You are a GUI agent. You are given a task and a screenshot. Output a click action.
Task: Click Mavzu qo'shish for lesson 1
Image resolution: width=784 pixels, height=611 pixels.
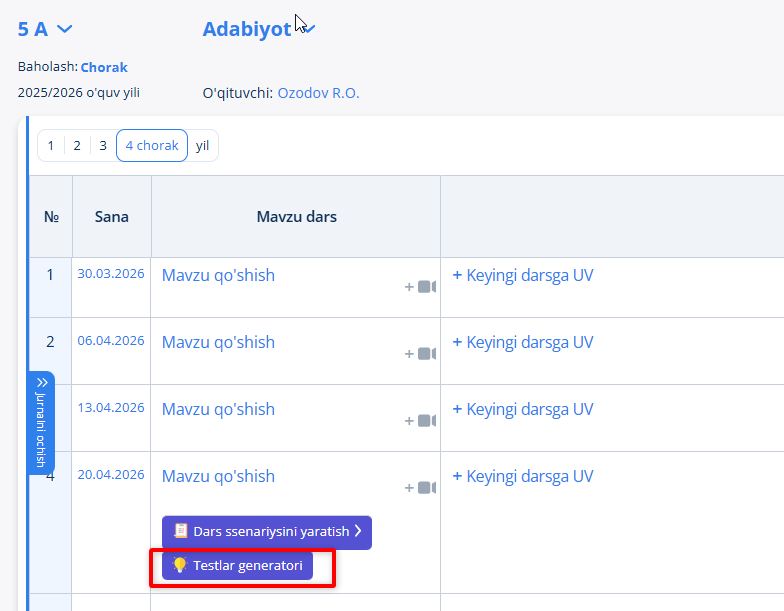coord(218,275)
